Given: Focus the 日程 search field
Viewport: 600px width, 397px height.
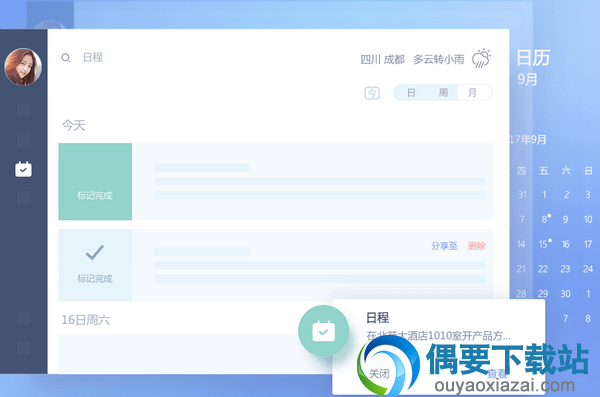Looking at the screenshot, I should [93, 57].
